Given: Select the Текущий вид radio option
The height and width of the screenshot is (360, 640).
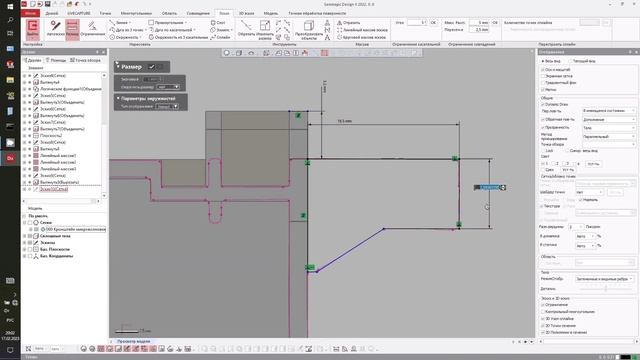Looking at the screenshot, I should 582,61.
